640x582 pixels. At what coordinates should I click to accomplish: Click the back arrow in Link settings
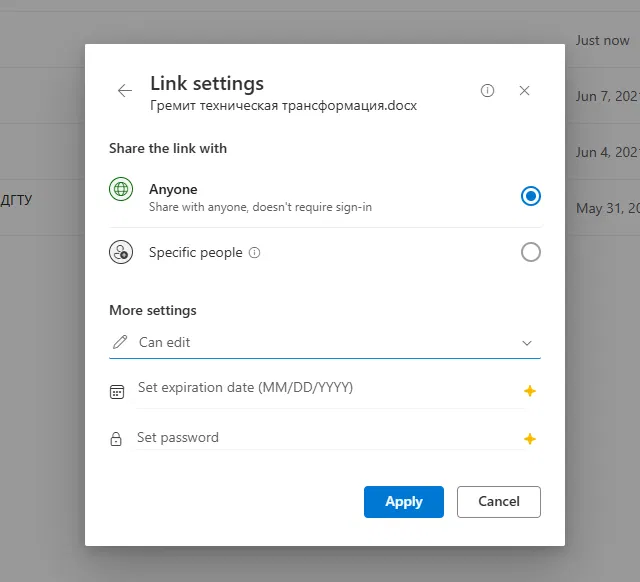[125, 91]
